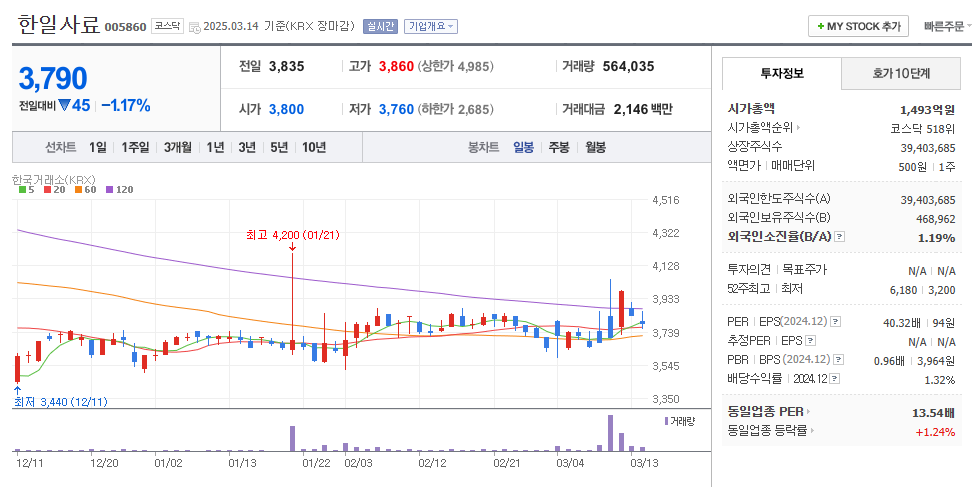Click the 한국거래소(KRX) chart label
The image size is (979, 487).
53,180
